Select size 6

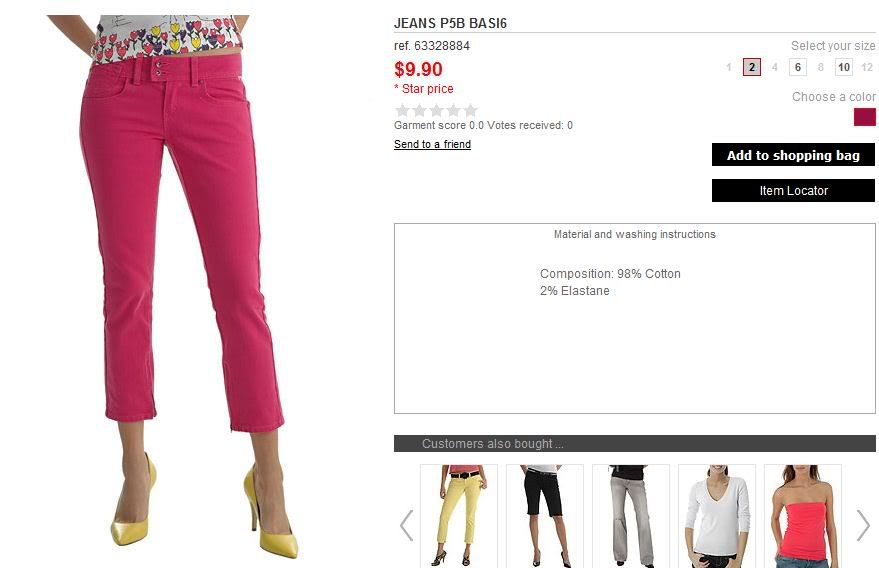(798, 67)
